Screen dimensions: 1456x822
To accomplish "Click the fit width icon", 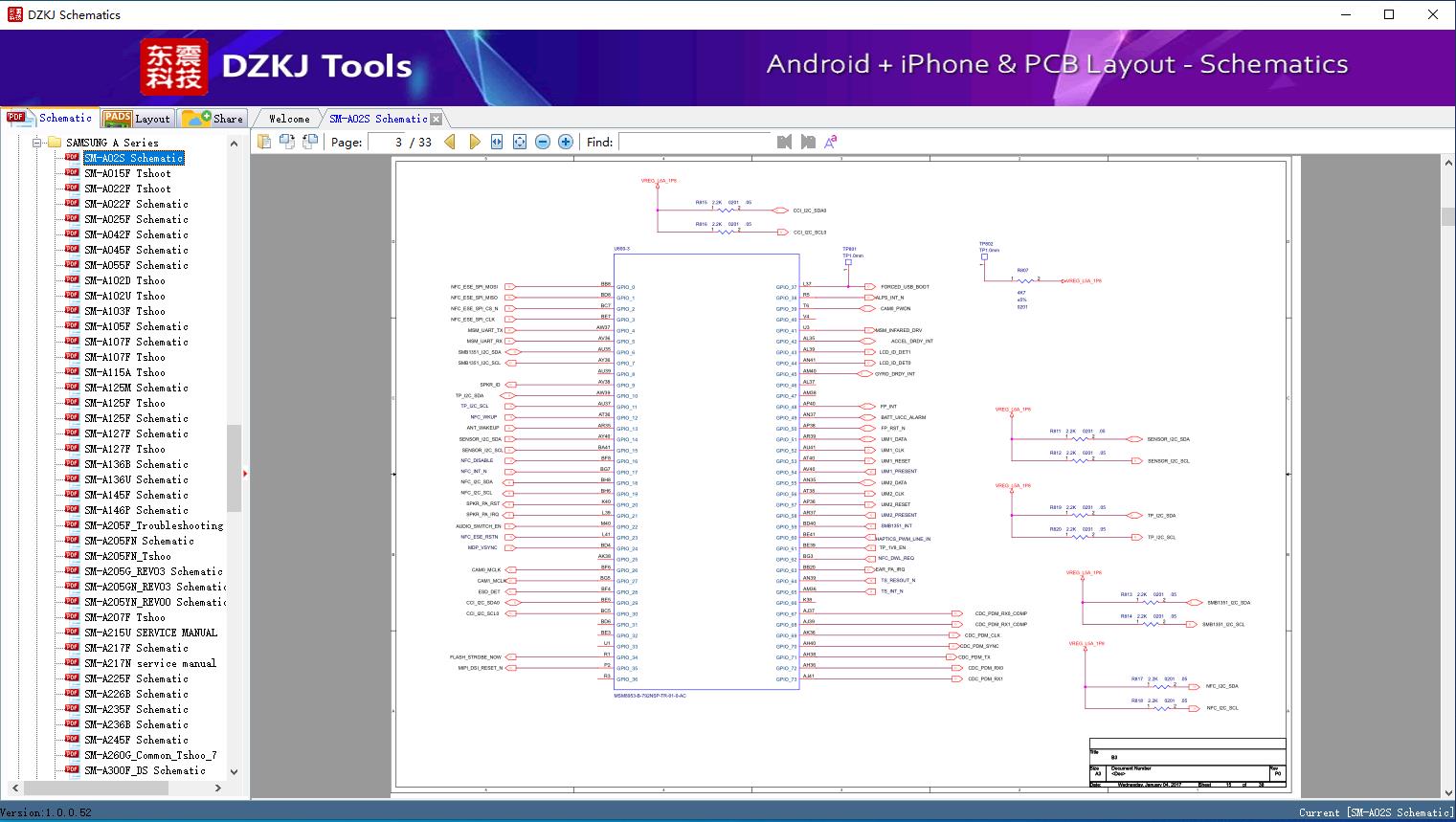I will 497,142.
